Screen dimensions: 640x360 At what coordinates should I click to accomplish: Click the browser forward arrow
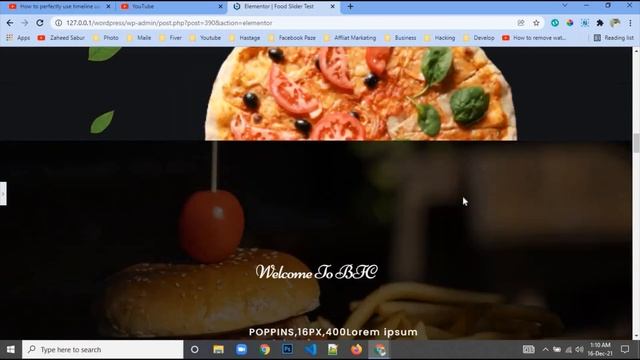click(x=24, y=23)
